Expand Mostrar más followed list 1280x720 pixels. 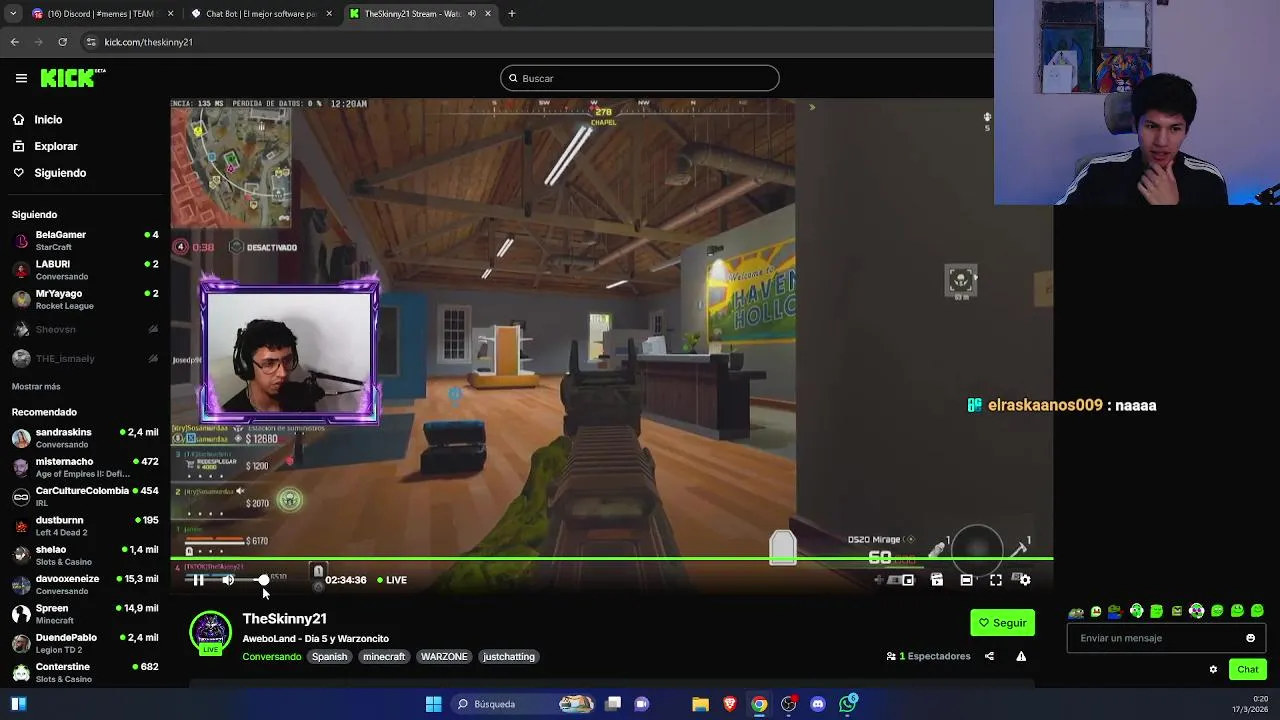(x=36, y=386)
